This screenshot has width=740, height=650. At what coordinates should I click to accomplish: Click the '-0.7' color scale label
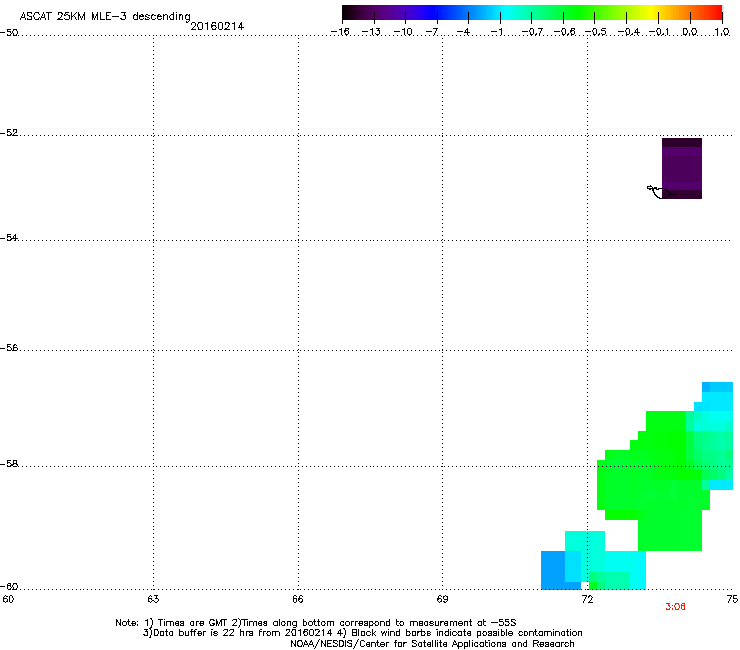[x=532, y=32]
